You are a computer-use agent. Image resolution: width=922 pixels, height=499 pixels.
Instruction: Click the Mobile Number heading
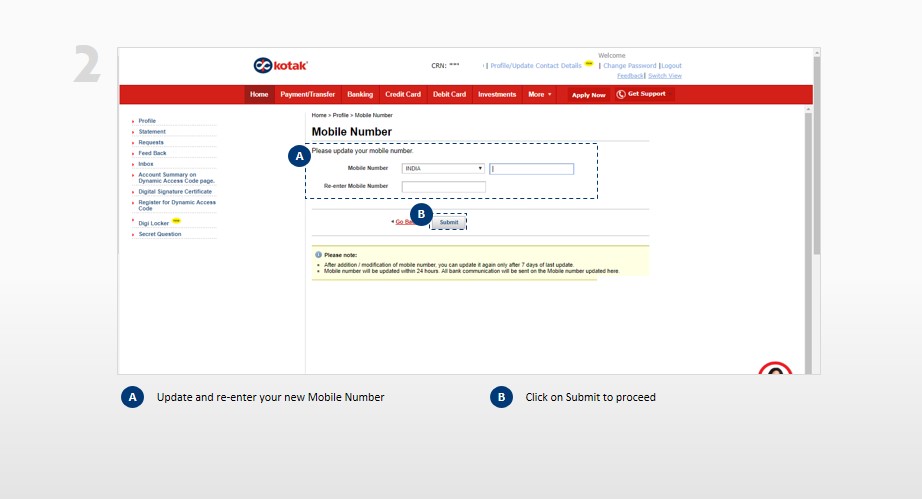[352, 132]
